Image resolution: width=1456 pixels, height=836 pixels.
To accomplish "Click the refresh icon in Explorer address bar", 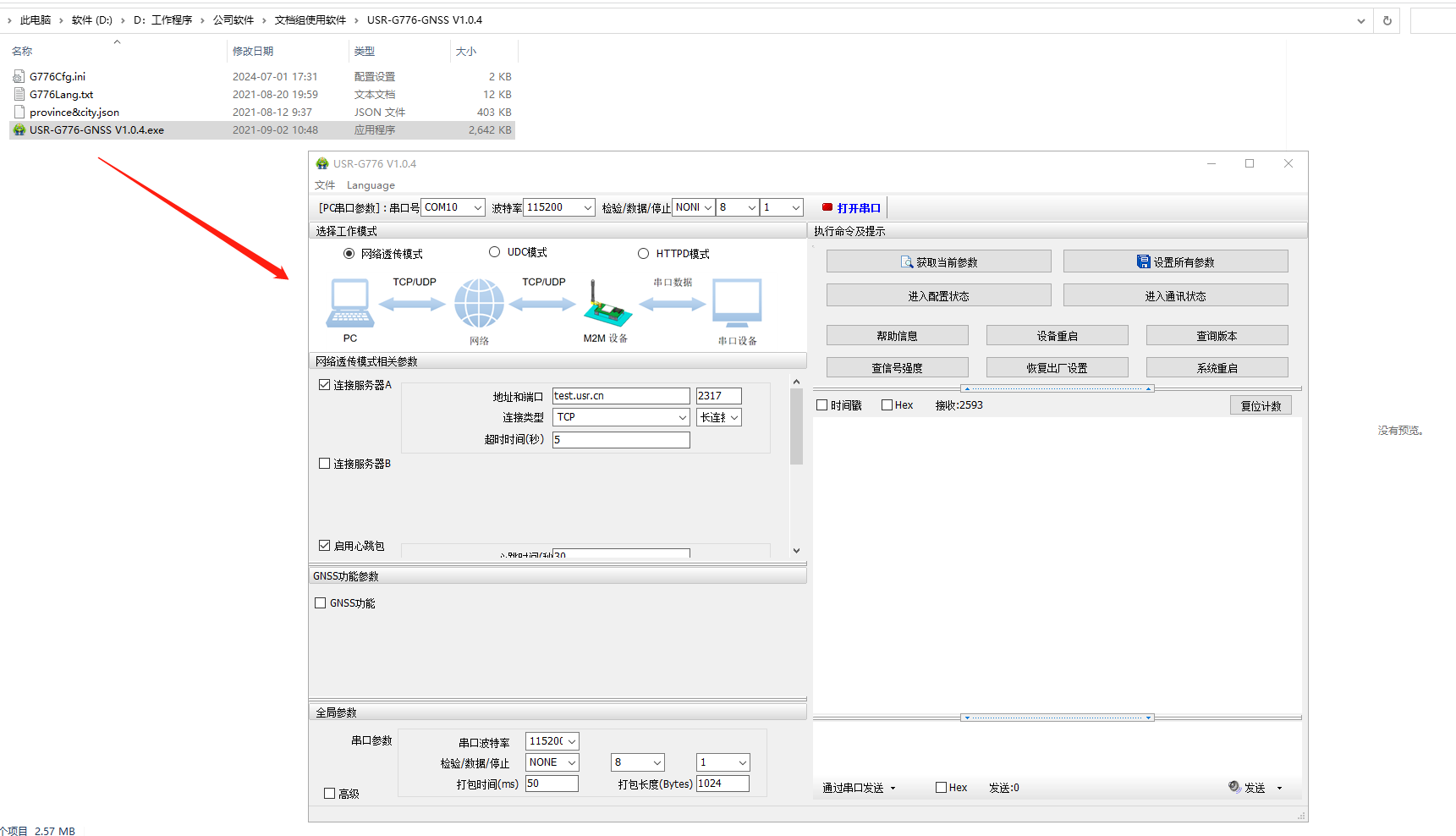I will 1387,20.
